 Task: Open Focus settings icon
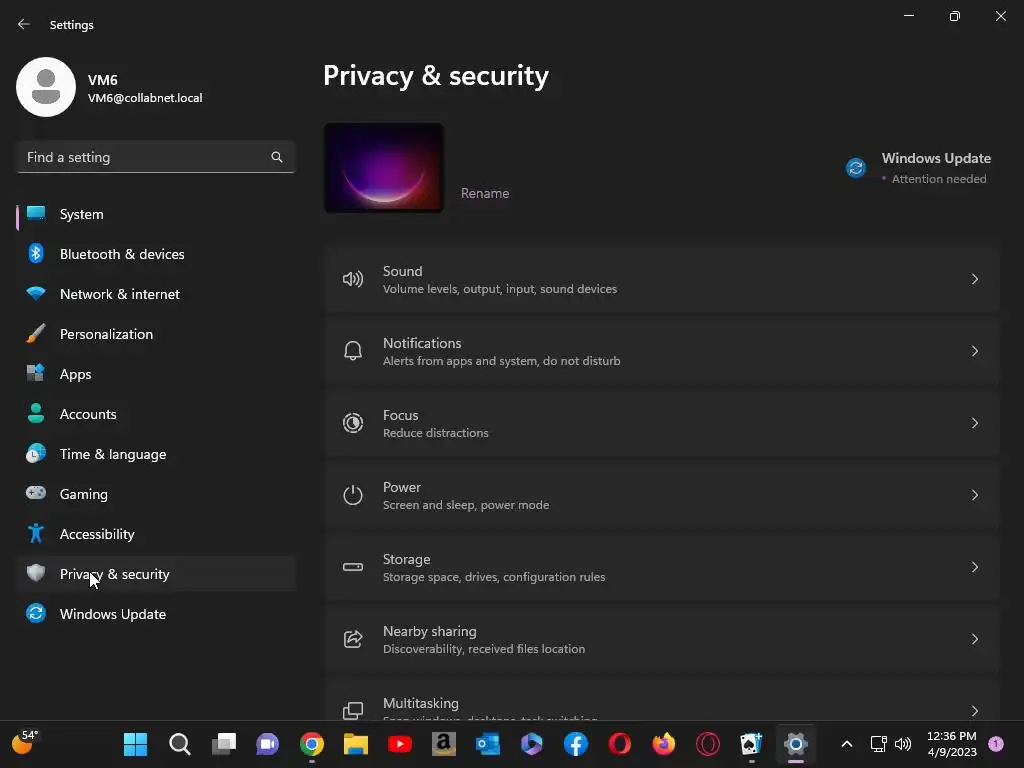353,423
